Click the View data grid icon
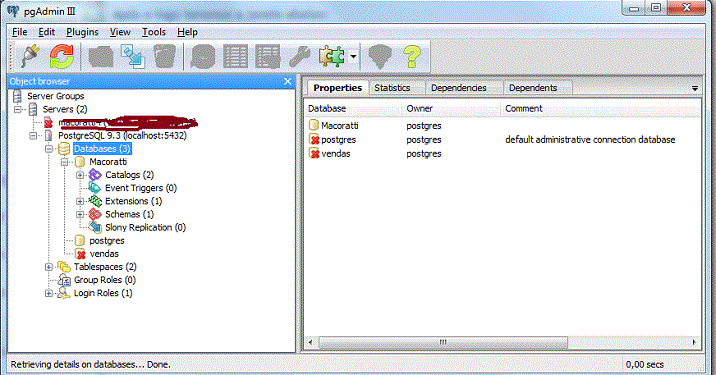 (x=235, y=57)
